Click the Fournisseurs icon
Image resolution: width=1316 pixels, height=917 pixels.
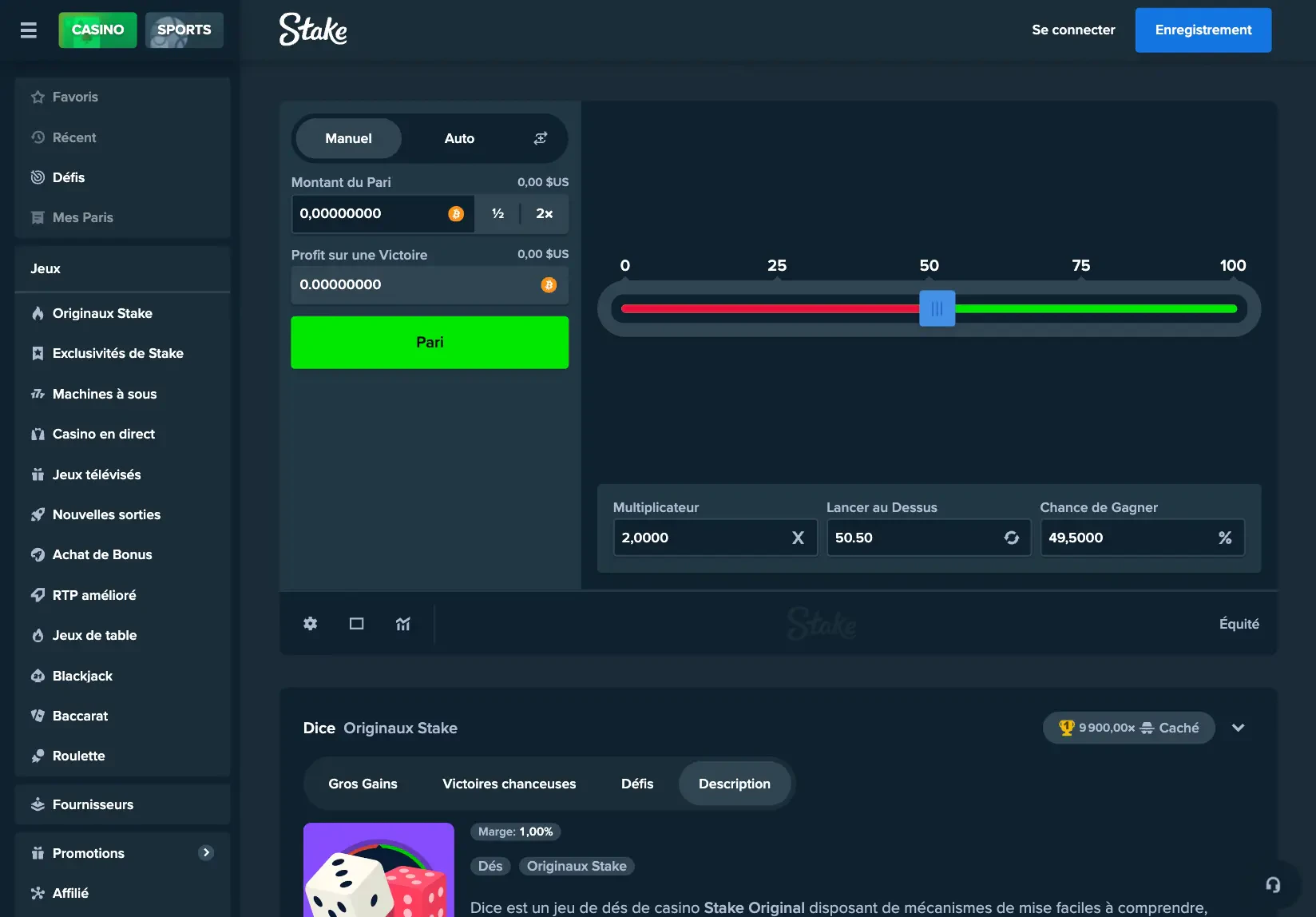pos(38,804)
